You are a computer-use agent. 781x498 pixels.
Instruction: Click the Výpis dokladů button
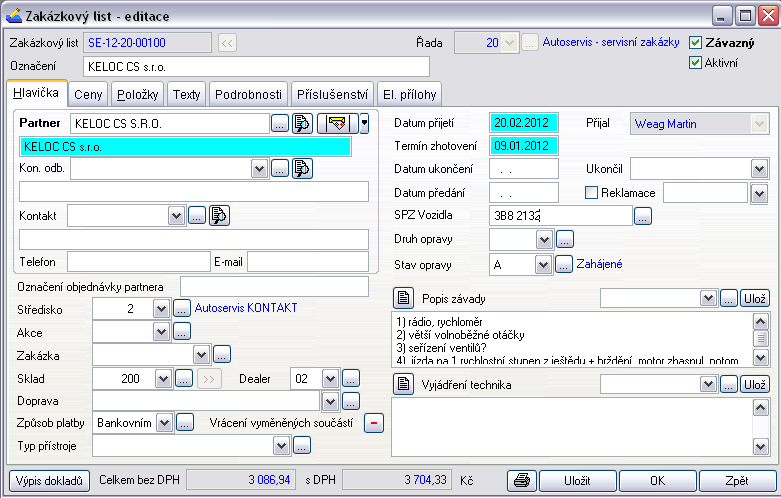click(50, 481)
